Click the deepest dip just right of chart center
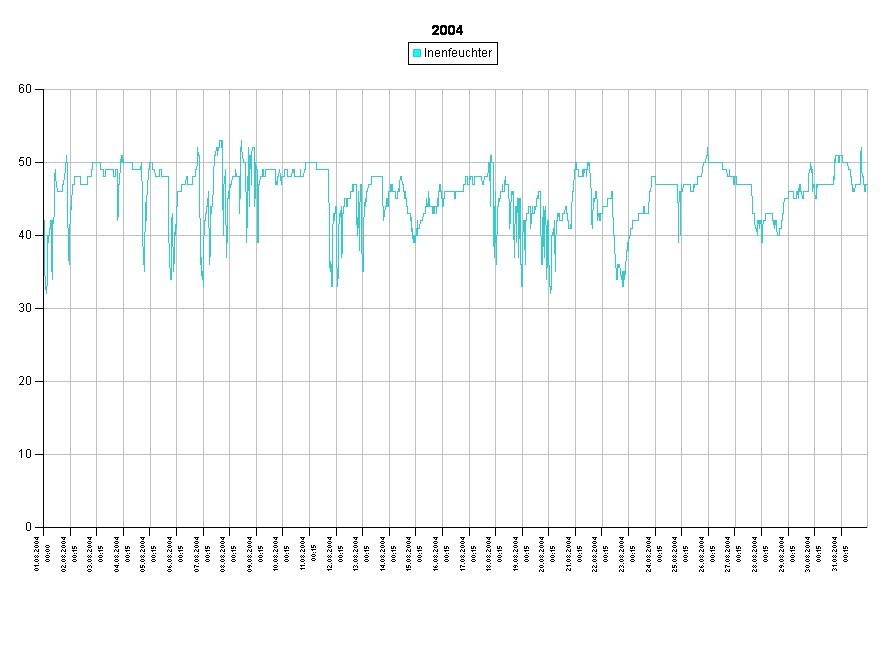 coord(549,293)
